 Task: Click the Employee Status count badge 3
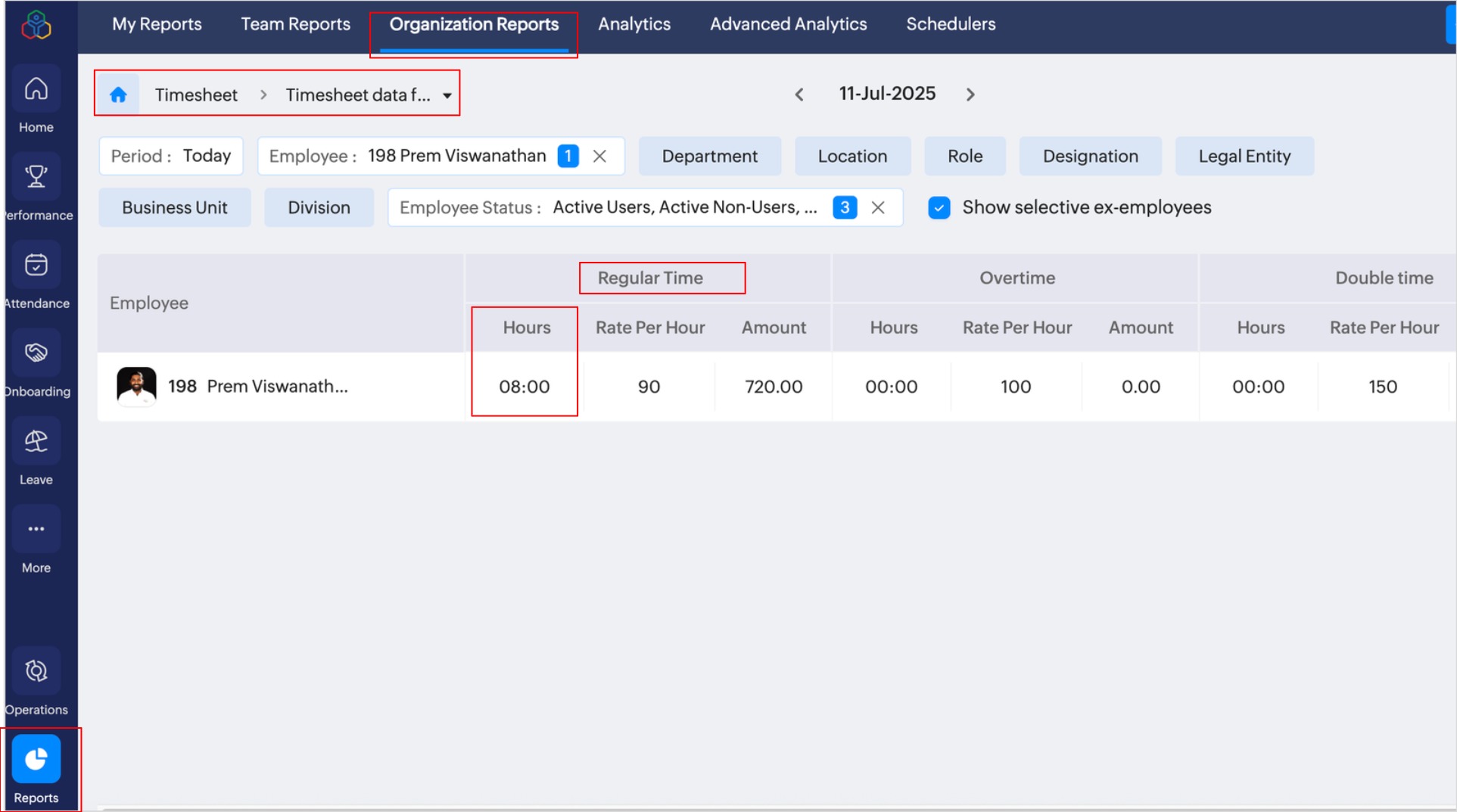click(x=845, y=207)
